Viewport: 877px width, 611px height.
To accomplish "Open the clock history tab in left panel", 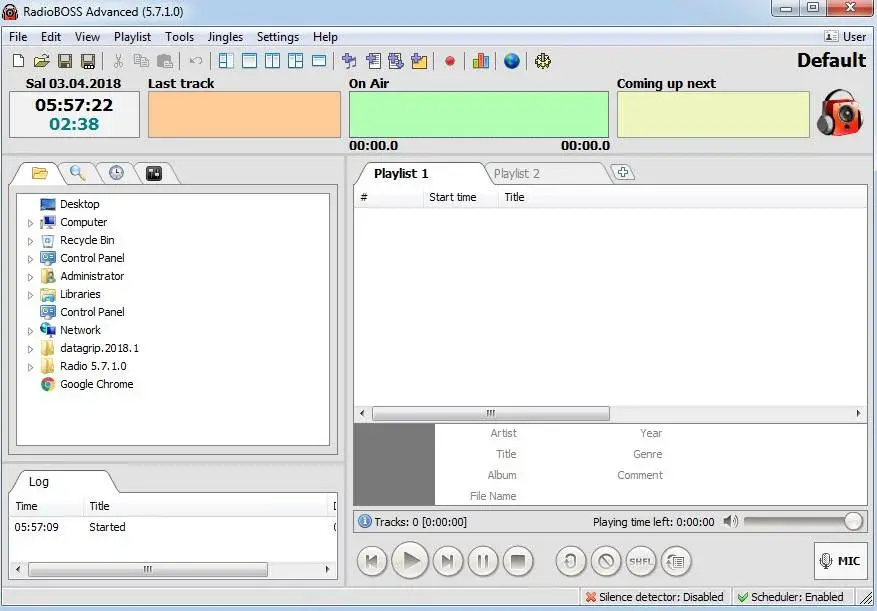I will 116,172.
